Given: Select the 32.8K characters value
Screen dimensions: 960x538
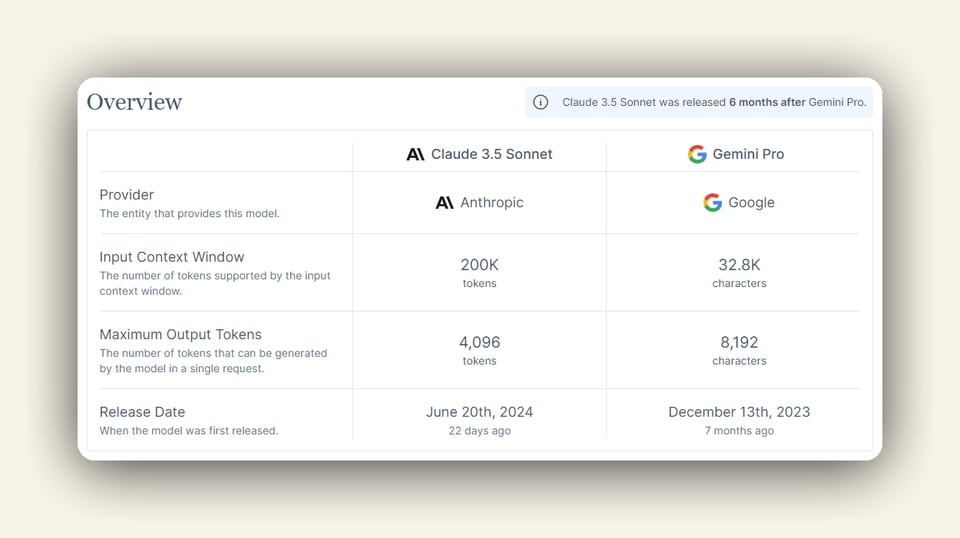Looking at the screenshot, I should point(739,272).
